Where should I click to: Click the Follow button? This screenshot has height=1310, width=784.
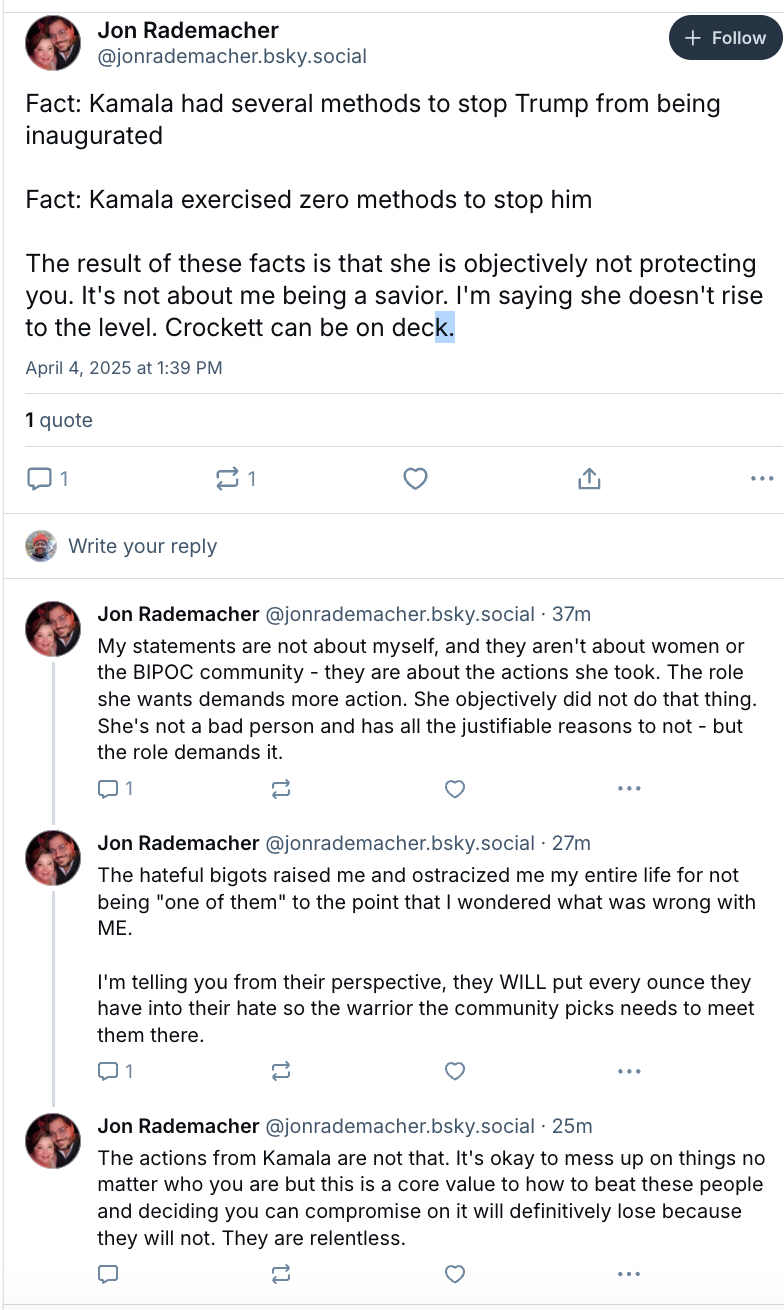724,38
